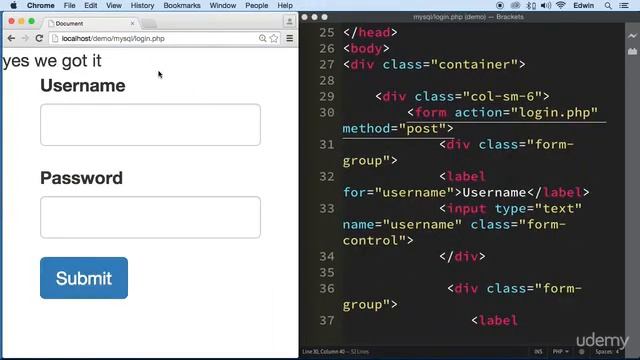Open the Edit menu
Viewport: 640px width, 360px height.
point(91,5)
